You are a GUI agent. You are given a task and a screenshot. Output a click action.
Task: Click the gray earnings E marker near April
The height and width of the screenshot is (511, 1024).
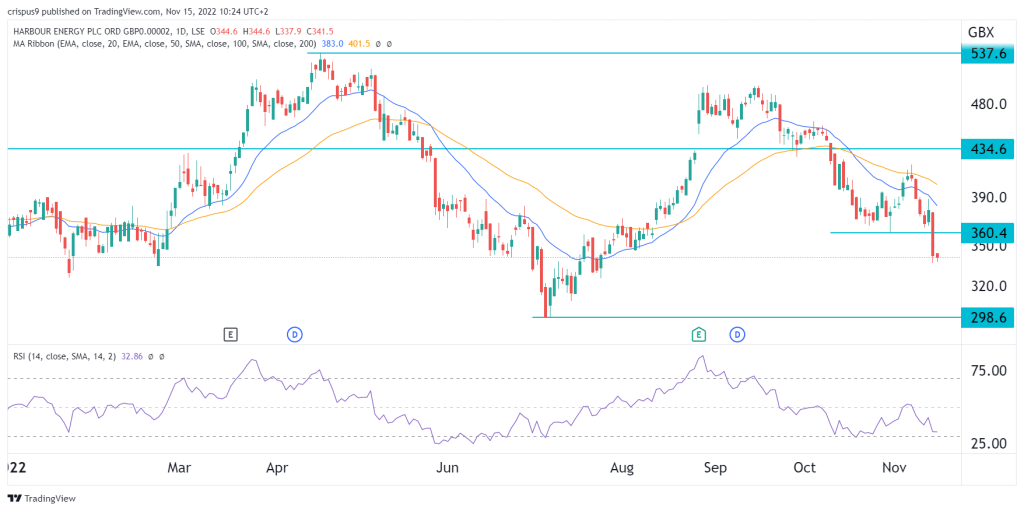(x=229, y=335)
